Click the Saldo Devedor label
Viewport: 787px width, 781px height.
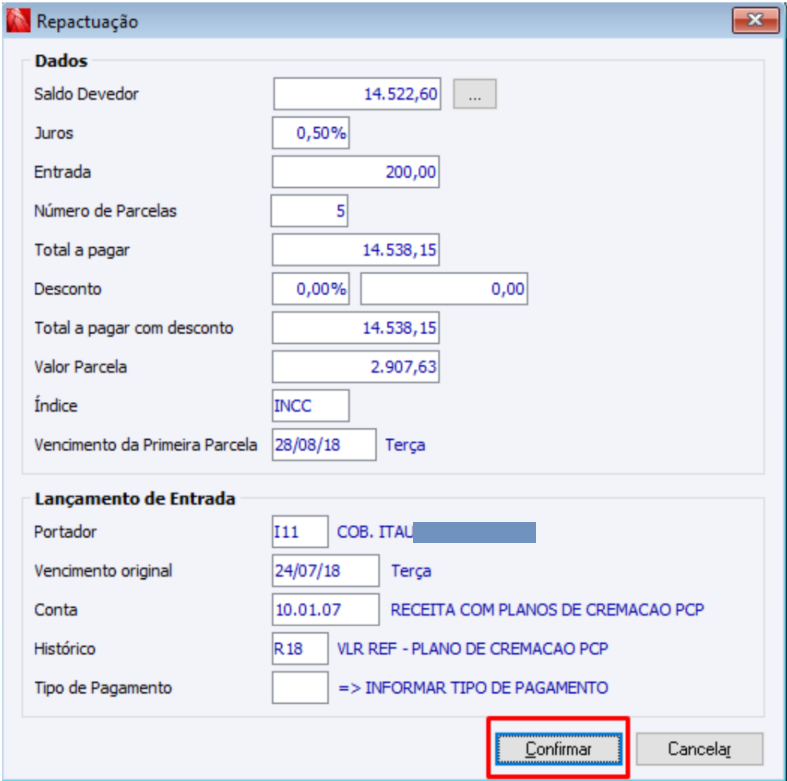[x=86, y=94]
